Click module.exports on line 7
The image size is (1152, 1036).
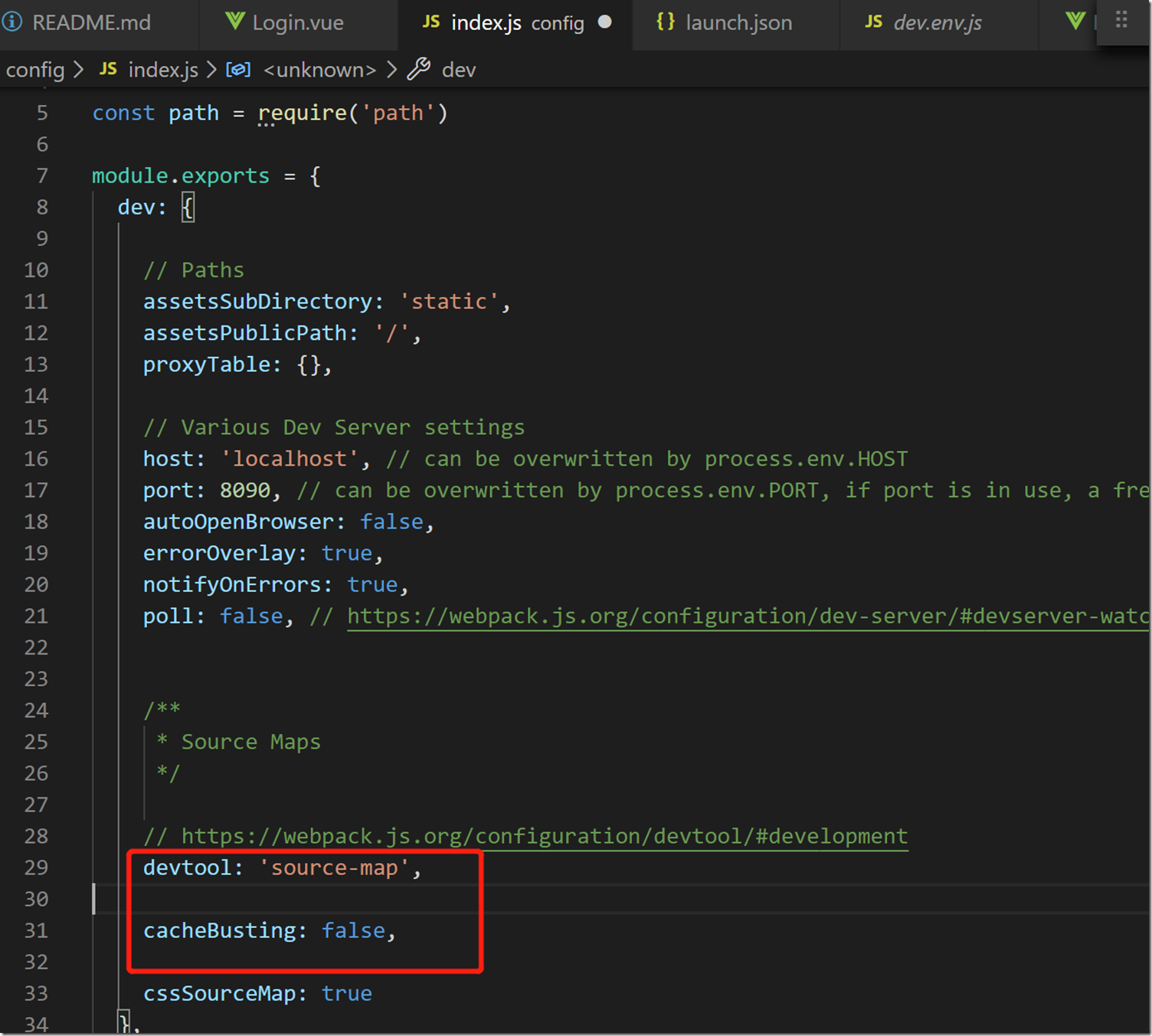[181, 176]
